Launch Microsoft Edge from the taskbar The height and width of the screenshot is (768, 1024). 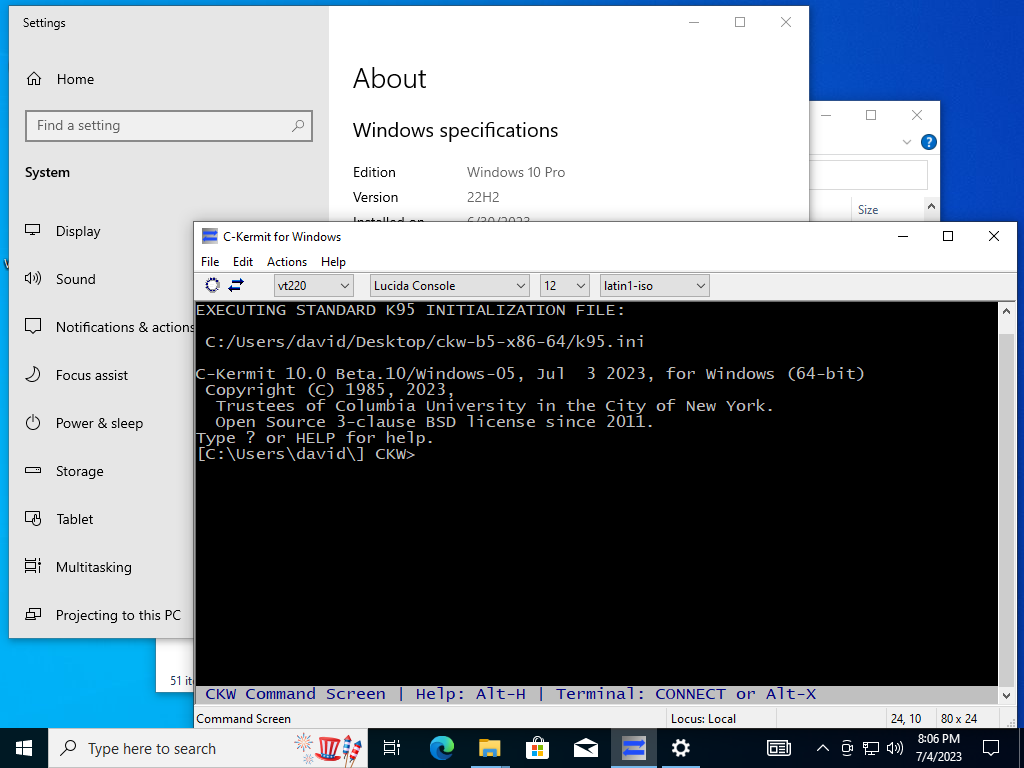pos(441,748)
